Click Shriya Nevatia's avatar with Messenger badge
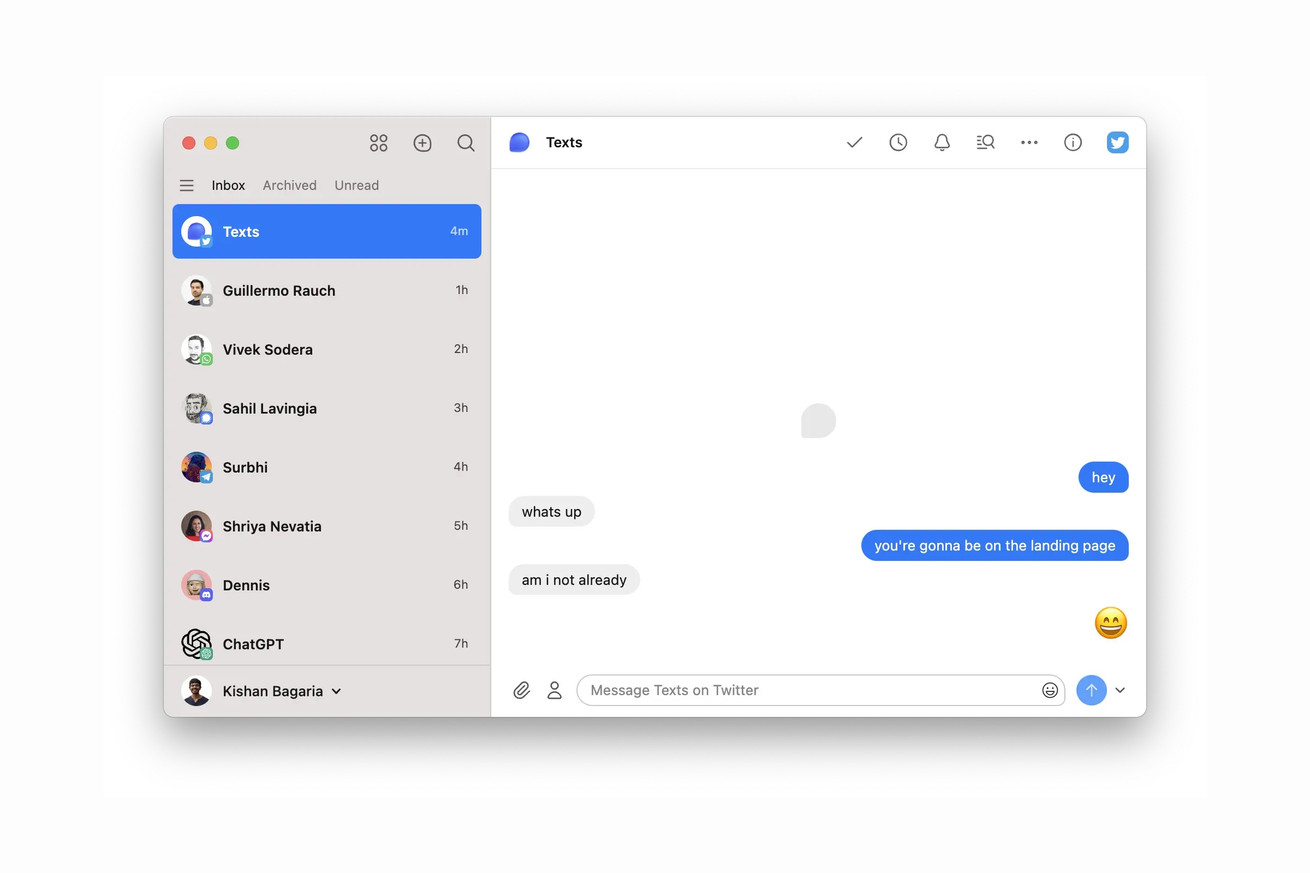This screenshot has height=873, width=1310. click(196, 526)
